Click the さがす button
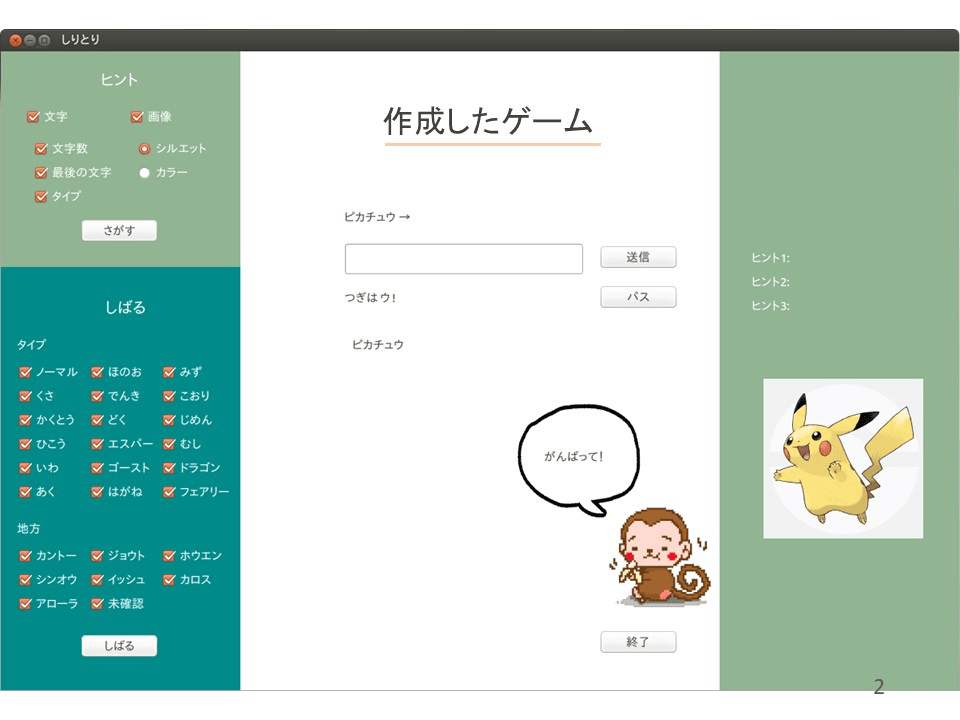Screen dimensions: 960x720 [119, 230]
